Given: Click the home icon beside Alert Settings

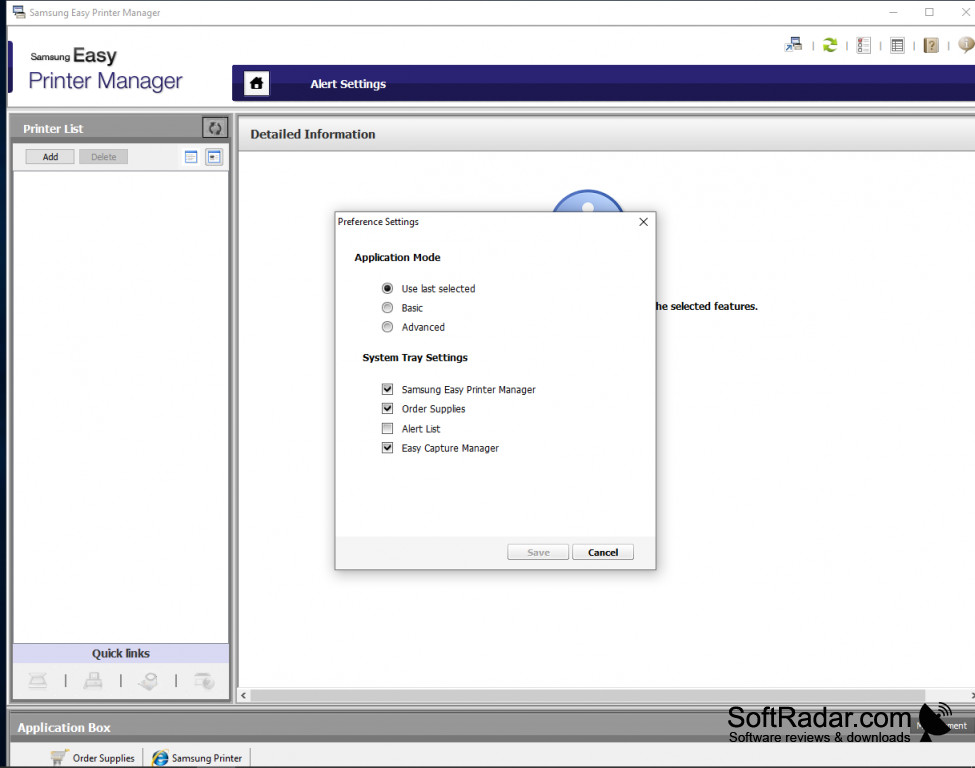Looking at the screenshot, I should click(256, 83).
